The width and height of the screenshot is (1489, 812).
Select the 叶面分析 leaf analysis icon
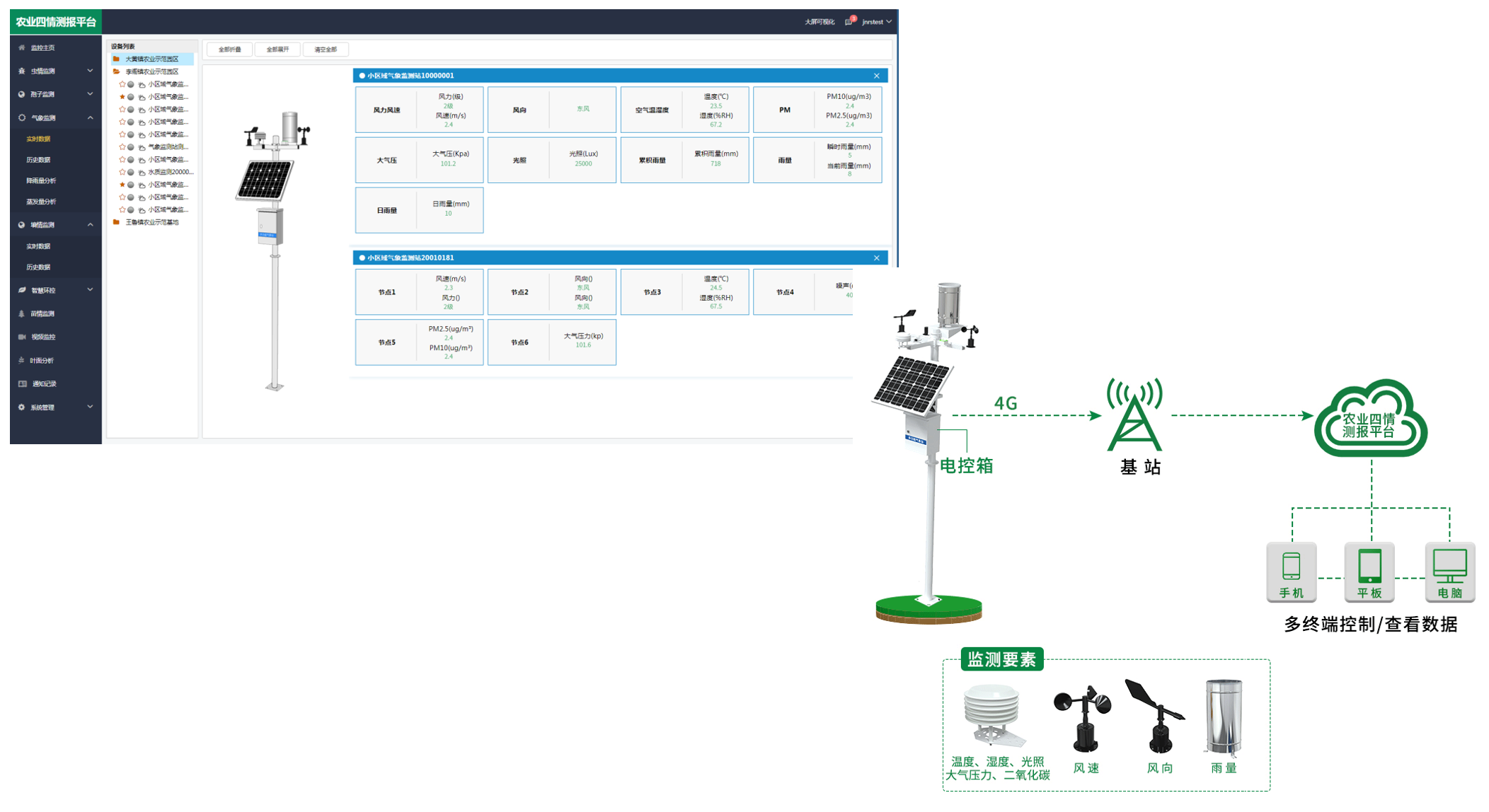pyautogui.click(x=22, y=361)
